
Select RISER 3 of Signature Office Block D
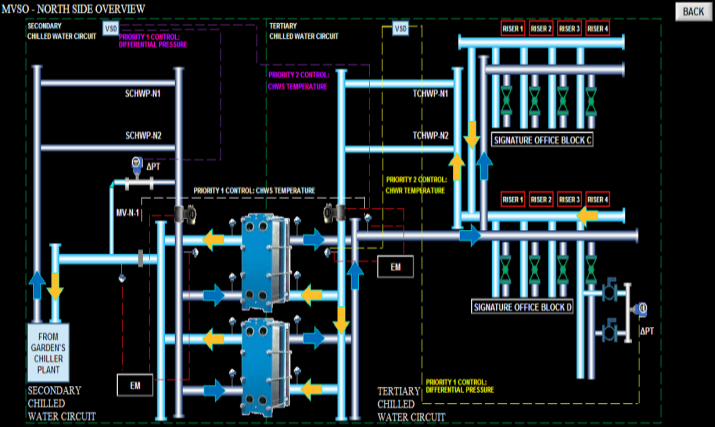[569, 199]
